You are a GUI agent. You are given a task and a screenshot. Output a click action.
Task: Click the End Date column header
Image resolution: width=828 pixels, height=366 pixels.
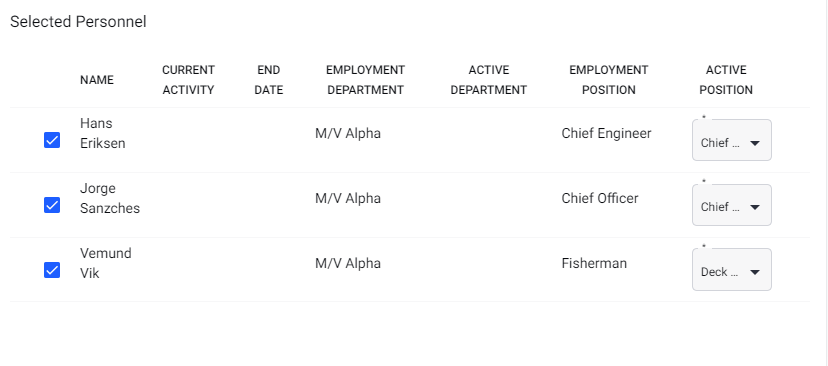click(x=269, y=80)
